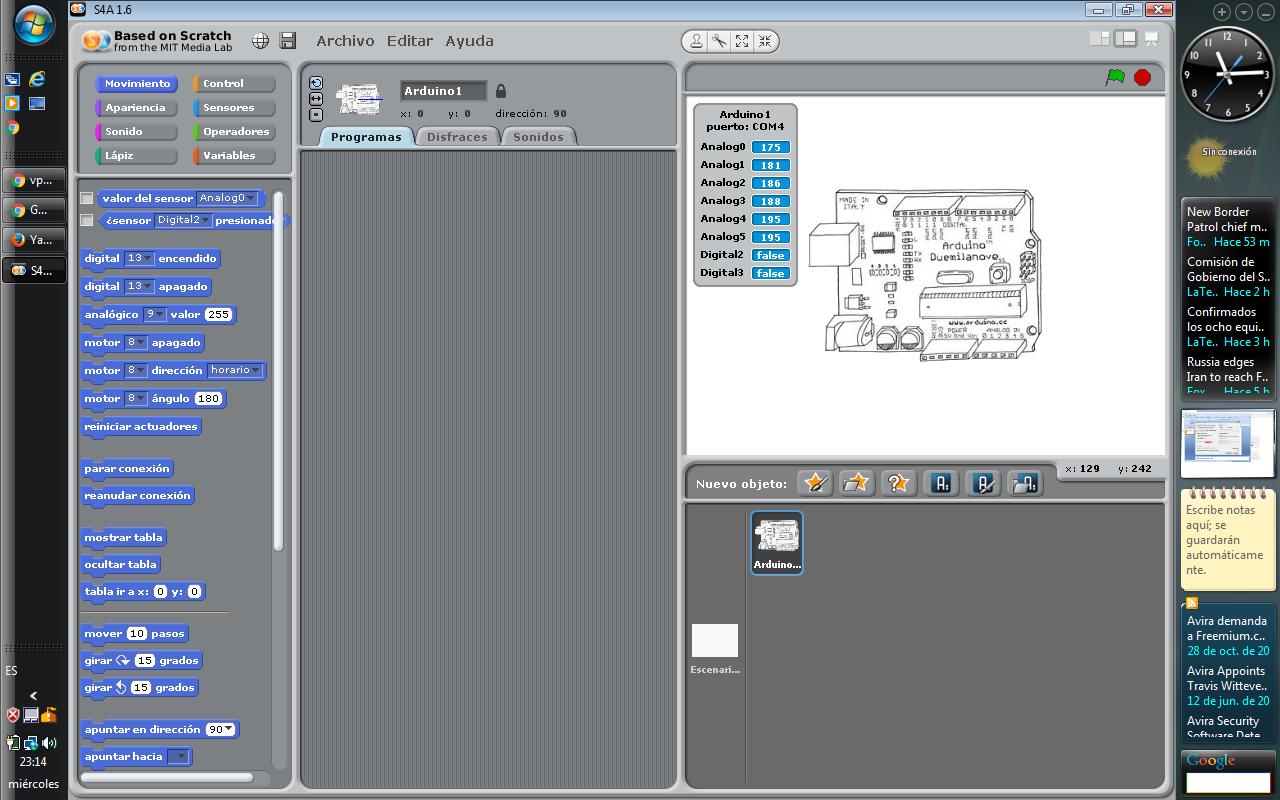Select the scissors delete tool
The height and width of the screenshot is (800, 1280).
coord(718,41)
